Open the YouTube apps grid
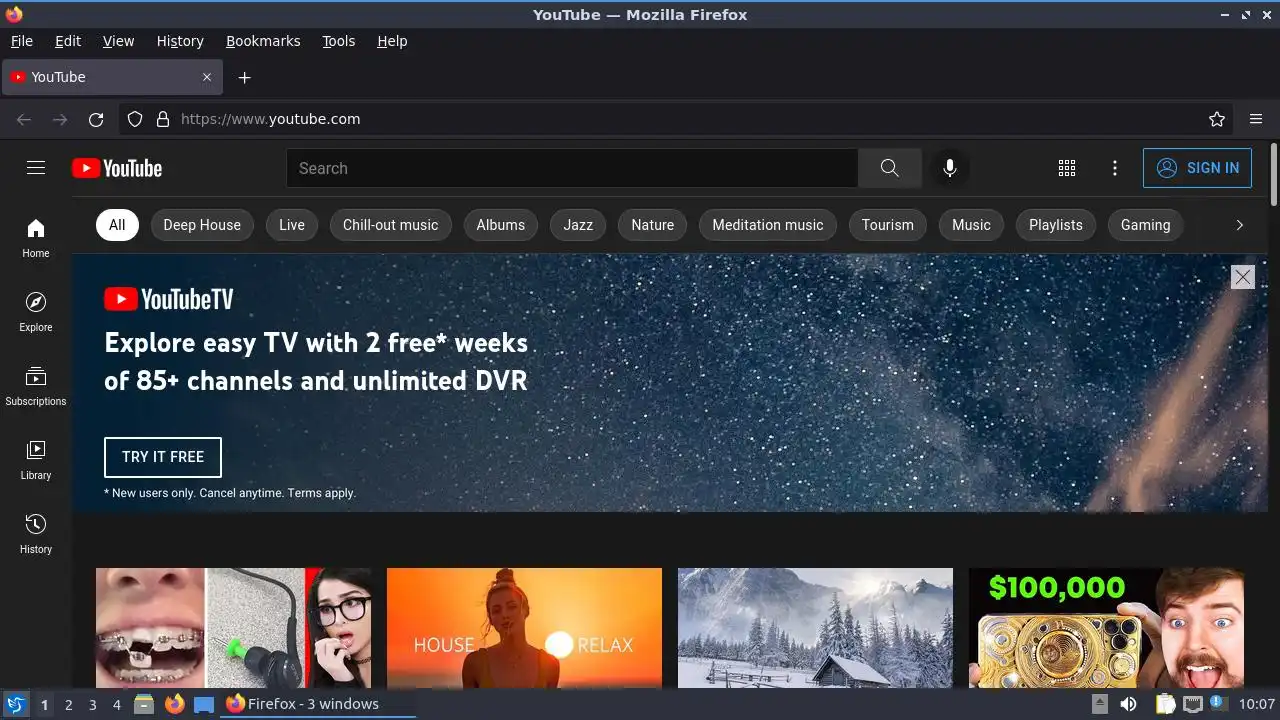This screenshot has height=720, width=1280. [x=1067, y=168]
